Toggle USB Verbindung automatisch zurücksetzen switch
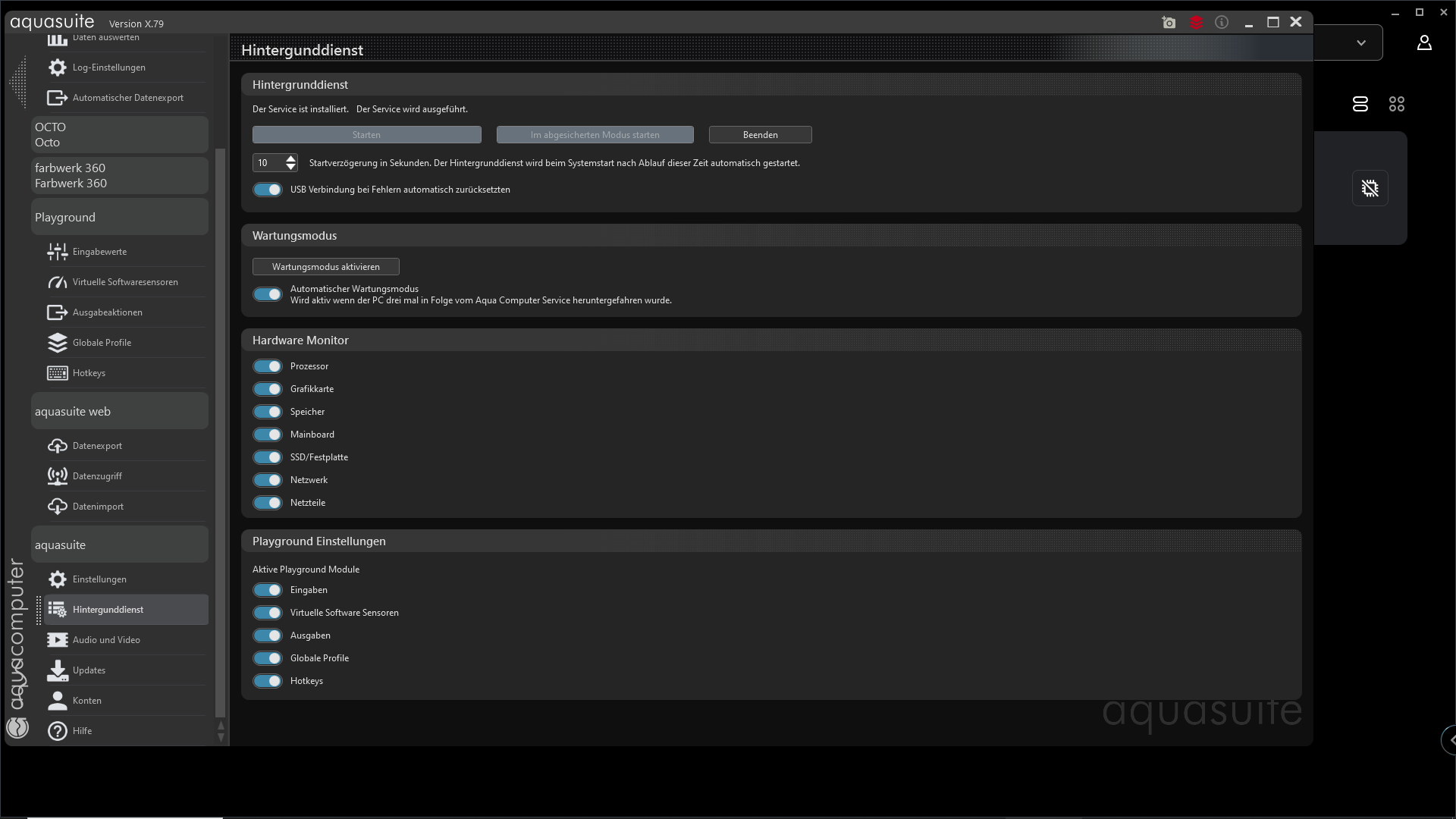The width and height of the screenshot is (1456, 819). pyautogui.click(x=268, y=190)
